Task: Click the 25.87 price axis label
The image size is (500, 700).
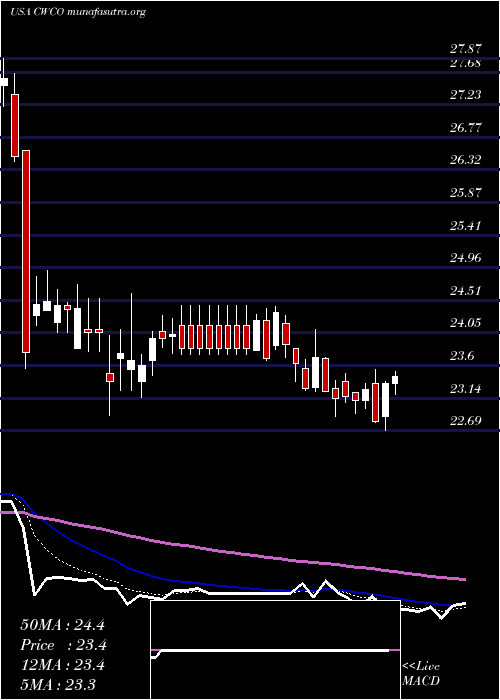Action: [x=465, y=193]
